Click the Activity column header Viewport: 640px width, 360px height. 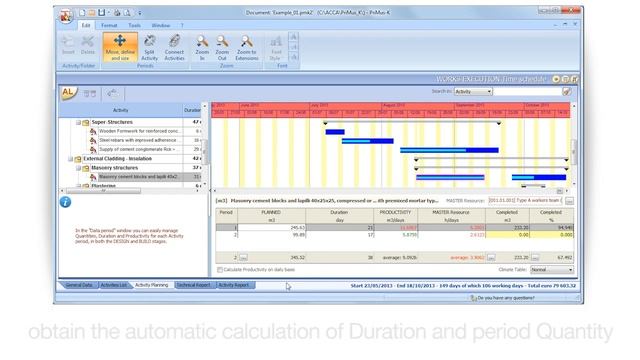point(121,110)
